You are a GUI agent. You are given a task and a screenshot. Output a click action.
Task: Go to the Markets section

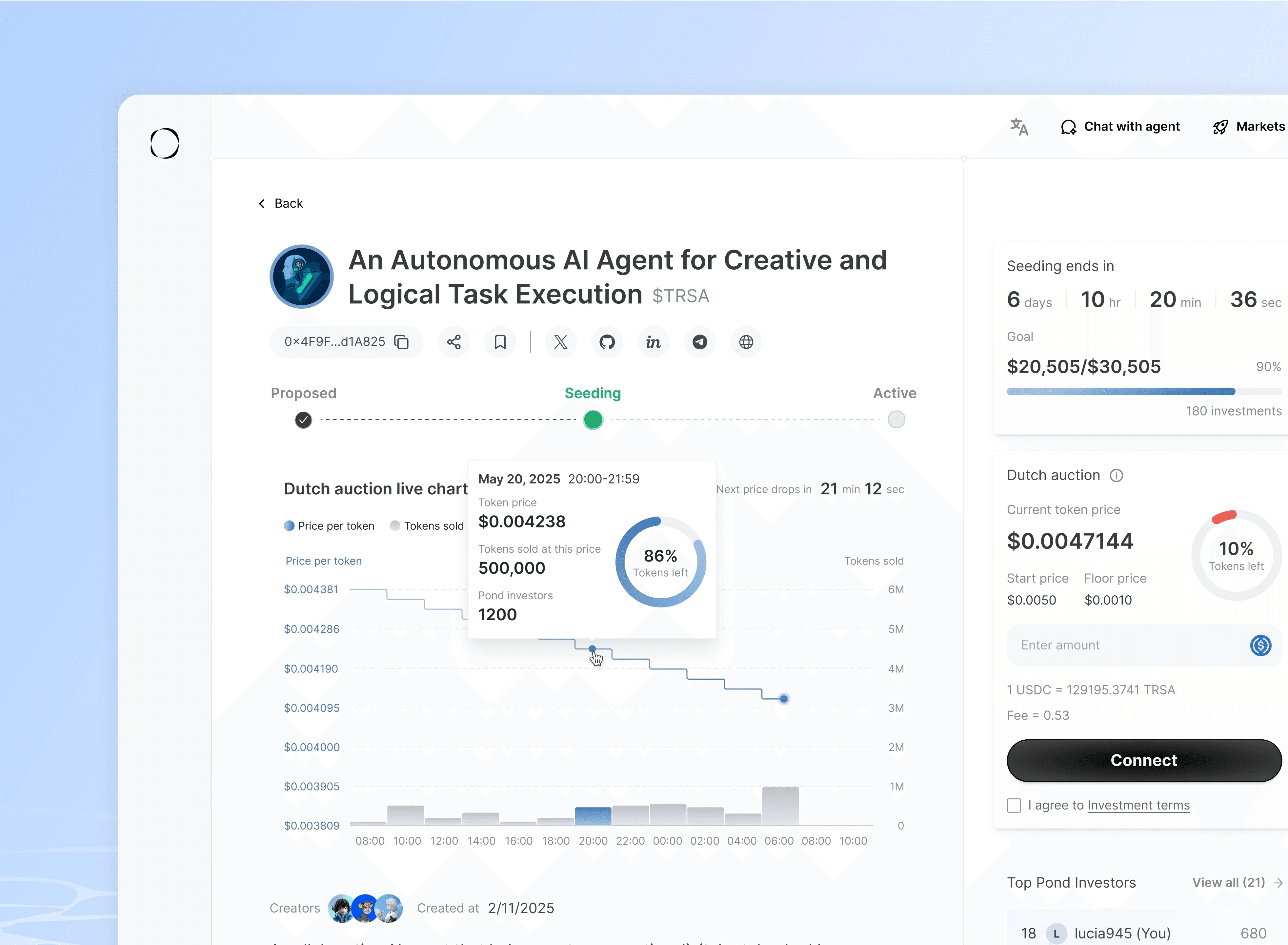[x=1249, y=126]
